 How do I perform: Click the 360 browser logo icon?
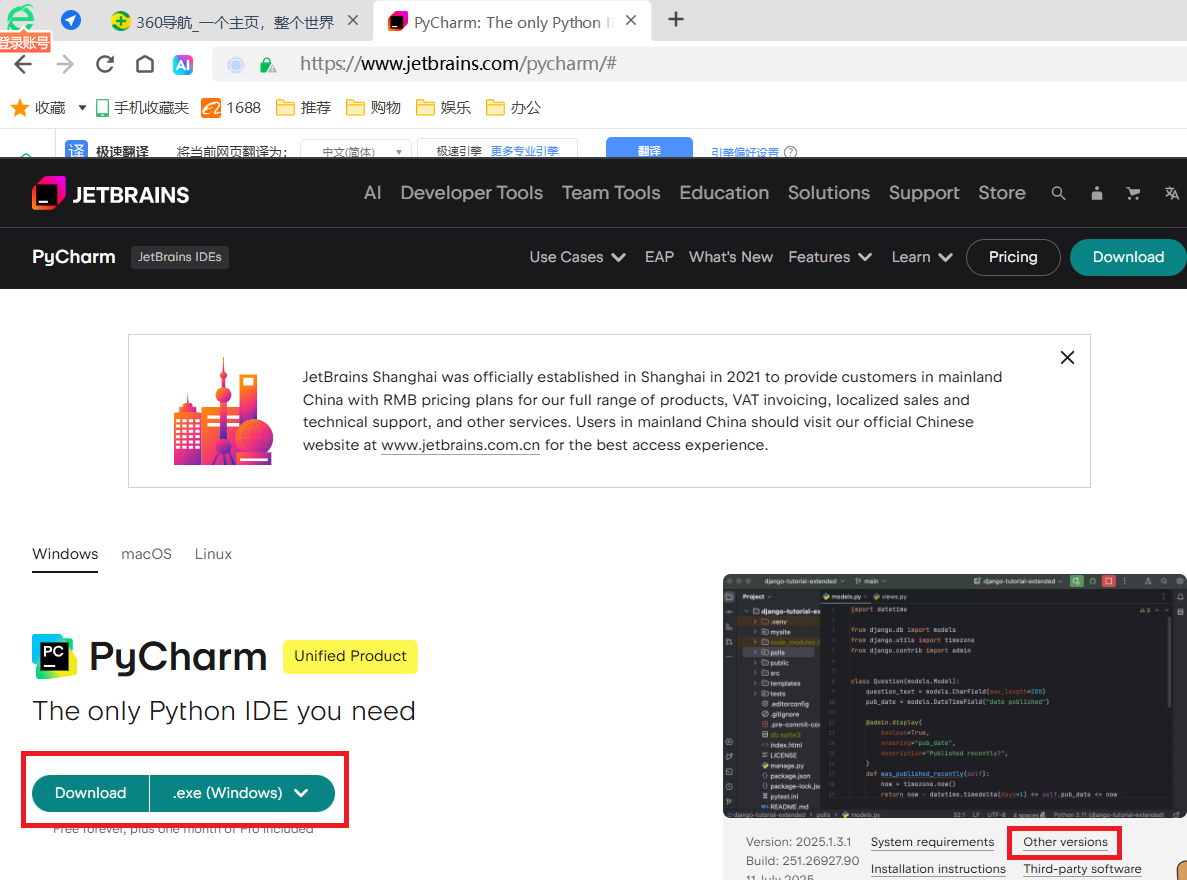20,17
